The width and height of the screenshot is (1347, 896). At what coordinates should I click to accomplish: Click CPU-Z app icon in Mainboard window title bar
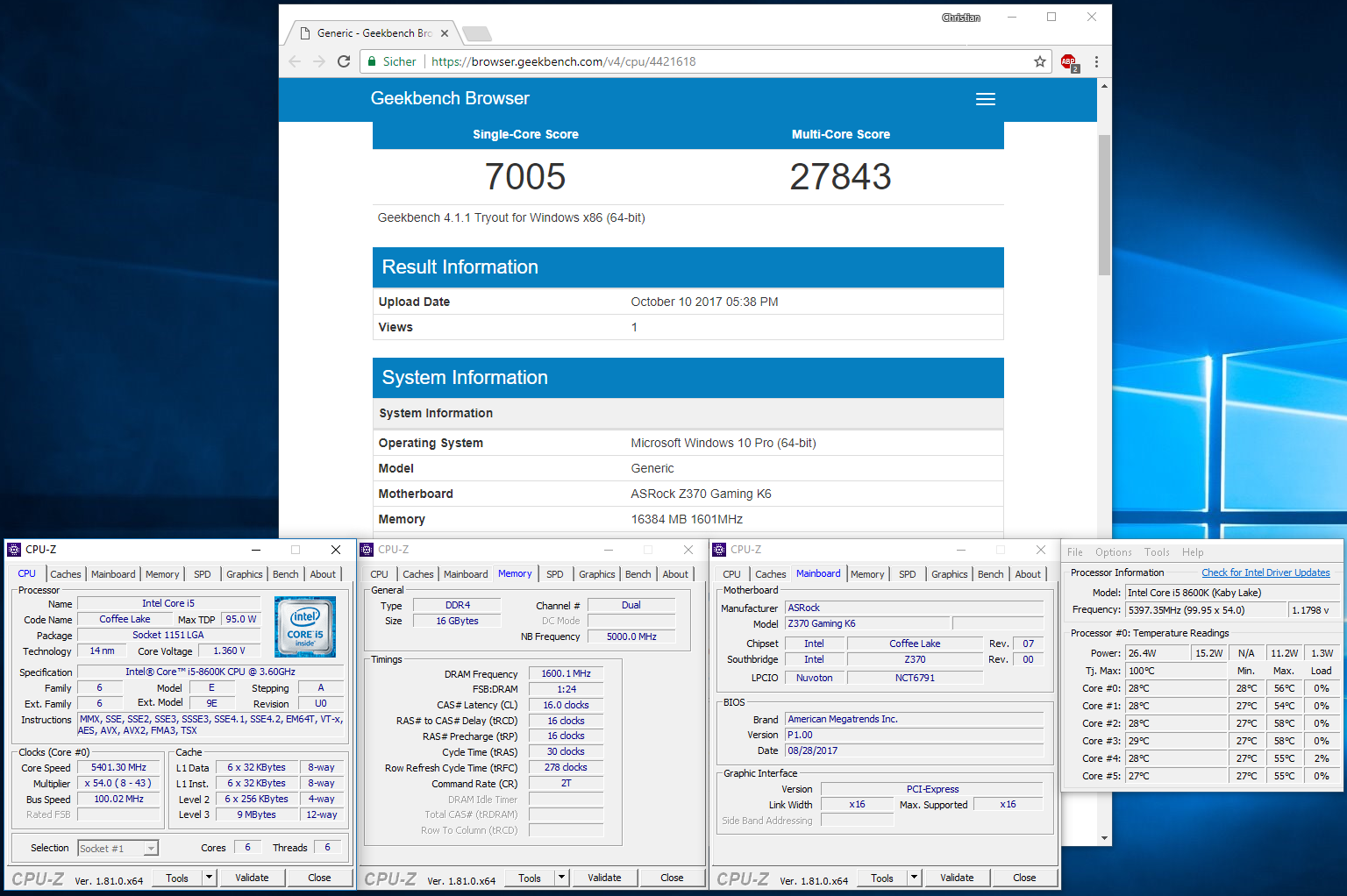[x=719, y=550]
